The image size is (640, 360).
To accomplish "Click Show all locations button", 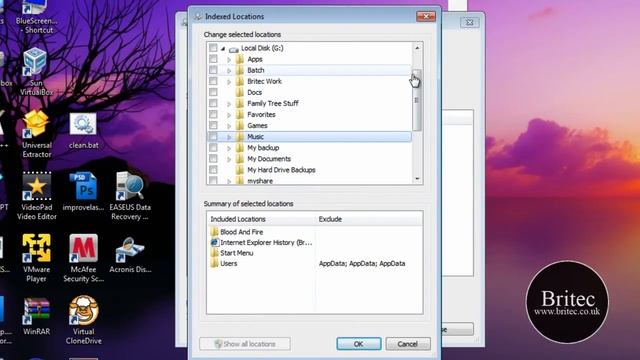I will [x=245, y=344].
